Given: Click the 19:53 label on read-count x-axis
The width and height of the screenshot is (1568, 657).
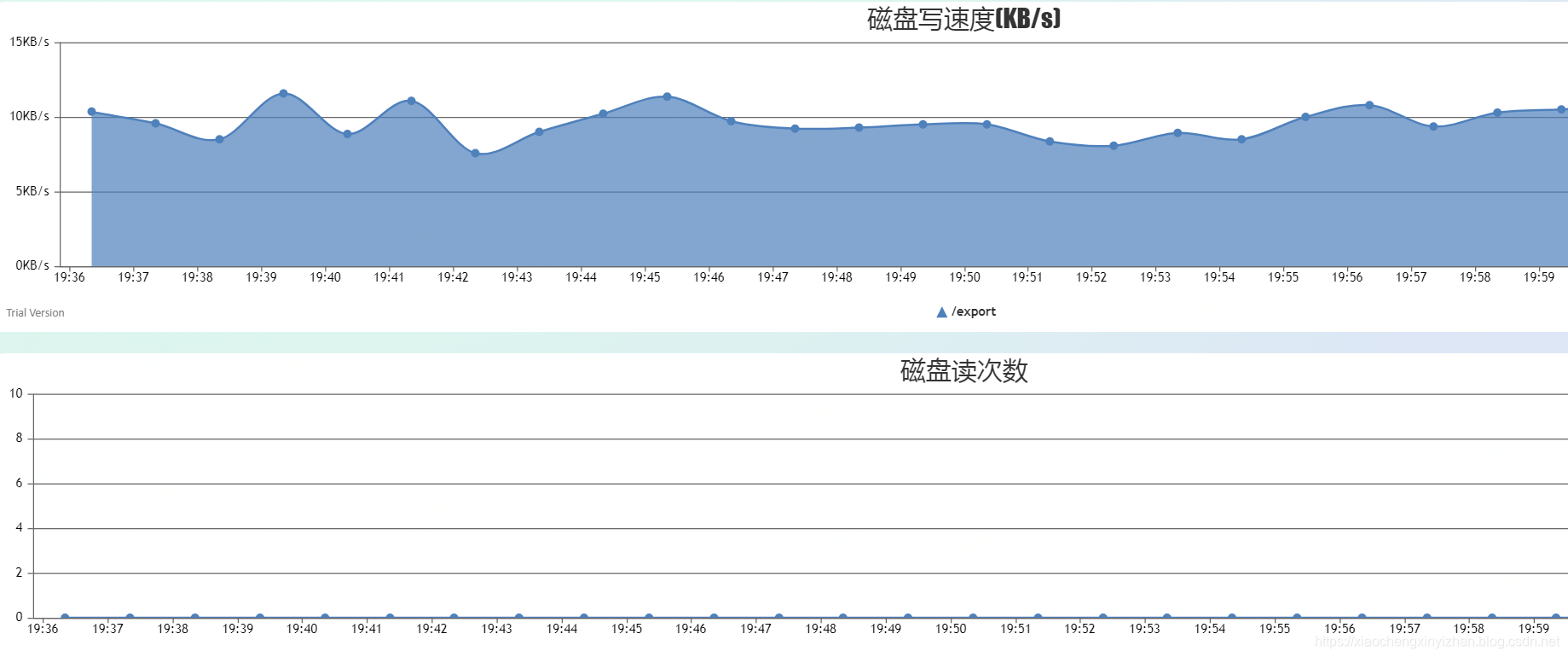Looking at the screenshot, I should (x=1144, y=629).
